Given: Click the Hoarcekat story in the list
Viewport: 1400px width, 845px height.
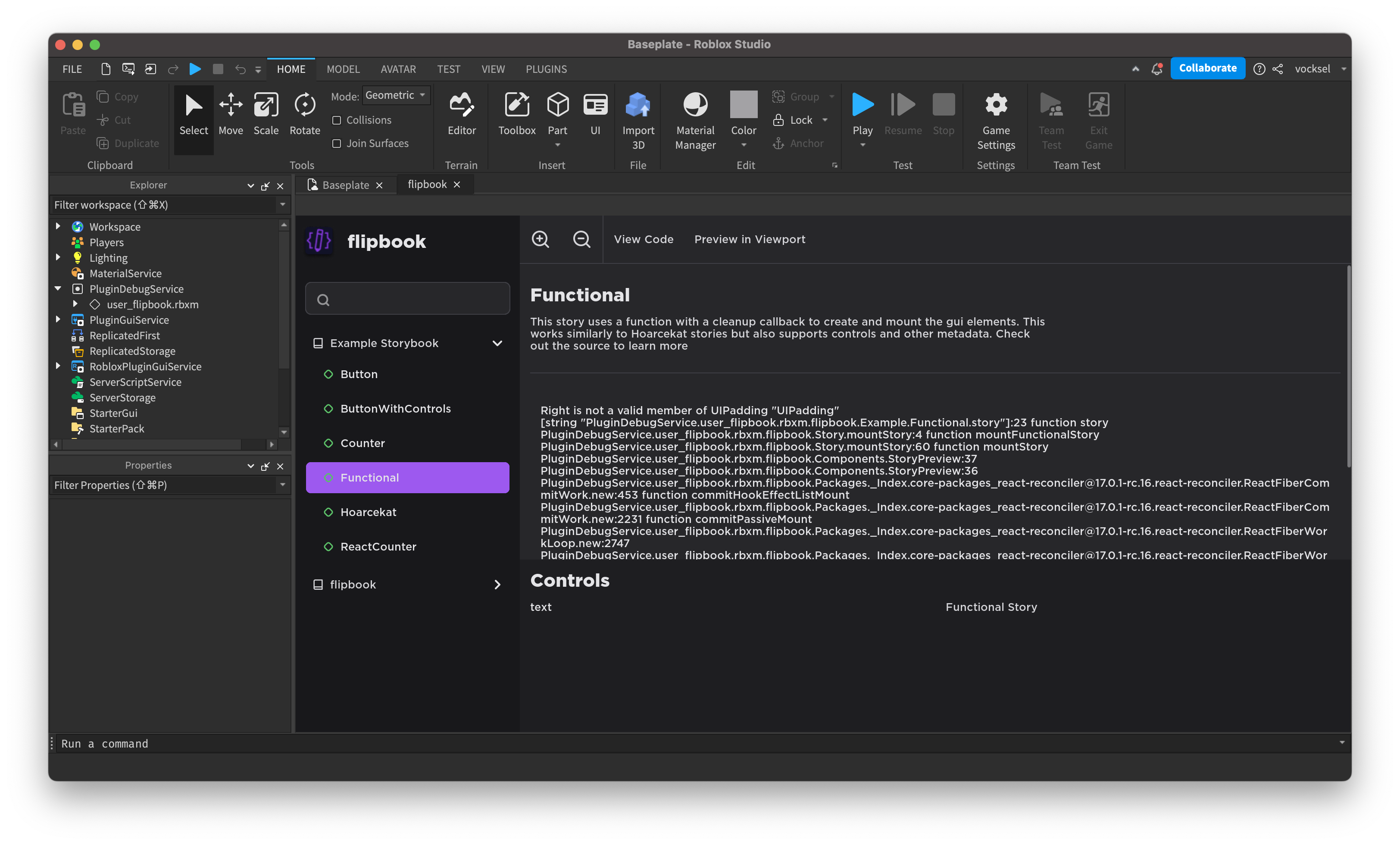Looking at the screenshot, I should pyautogui.click(x=368, y=512).
